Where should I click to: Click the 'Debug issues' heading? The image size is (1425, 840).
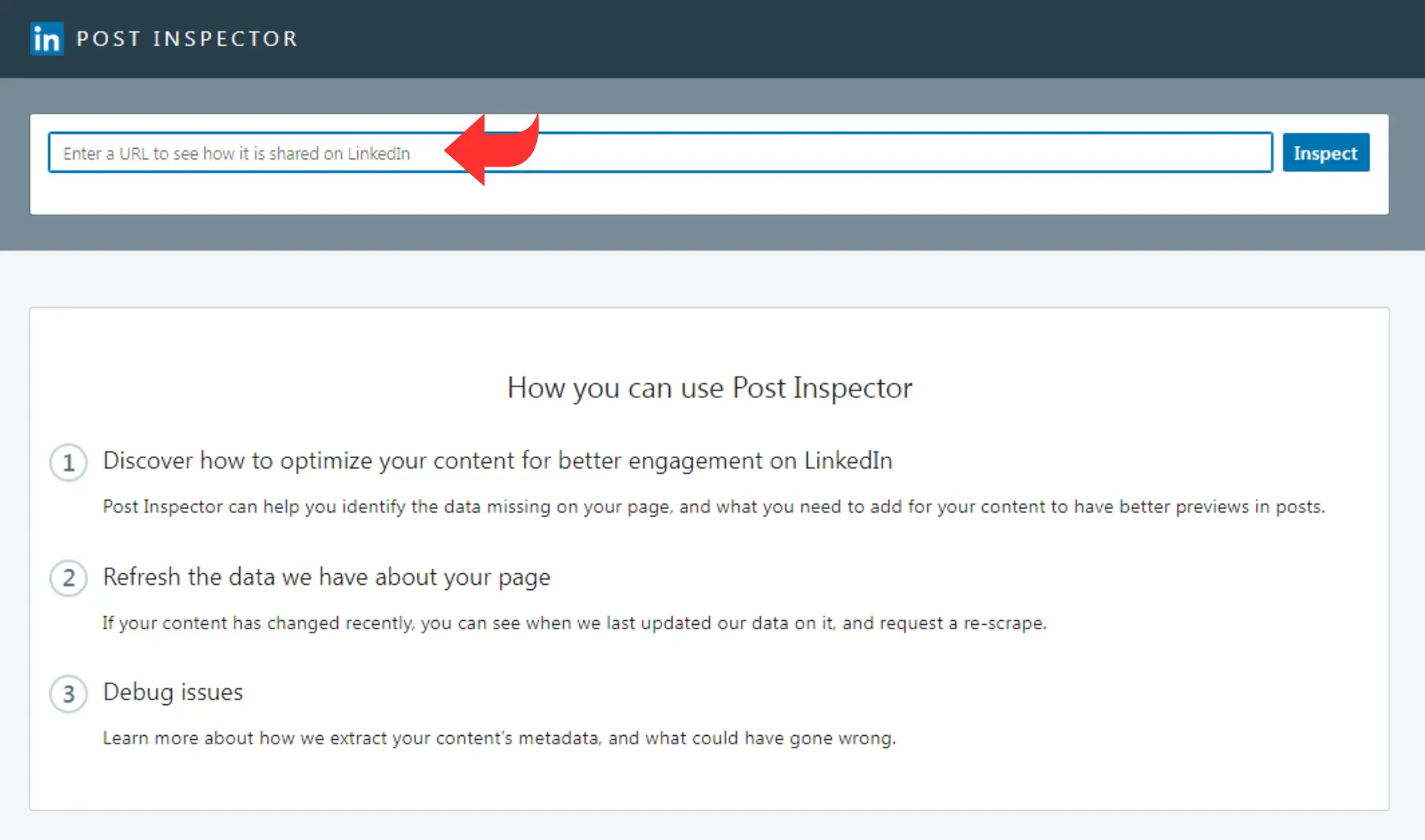point(173,692)
